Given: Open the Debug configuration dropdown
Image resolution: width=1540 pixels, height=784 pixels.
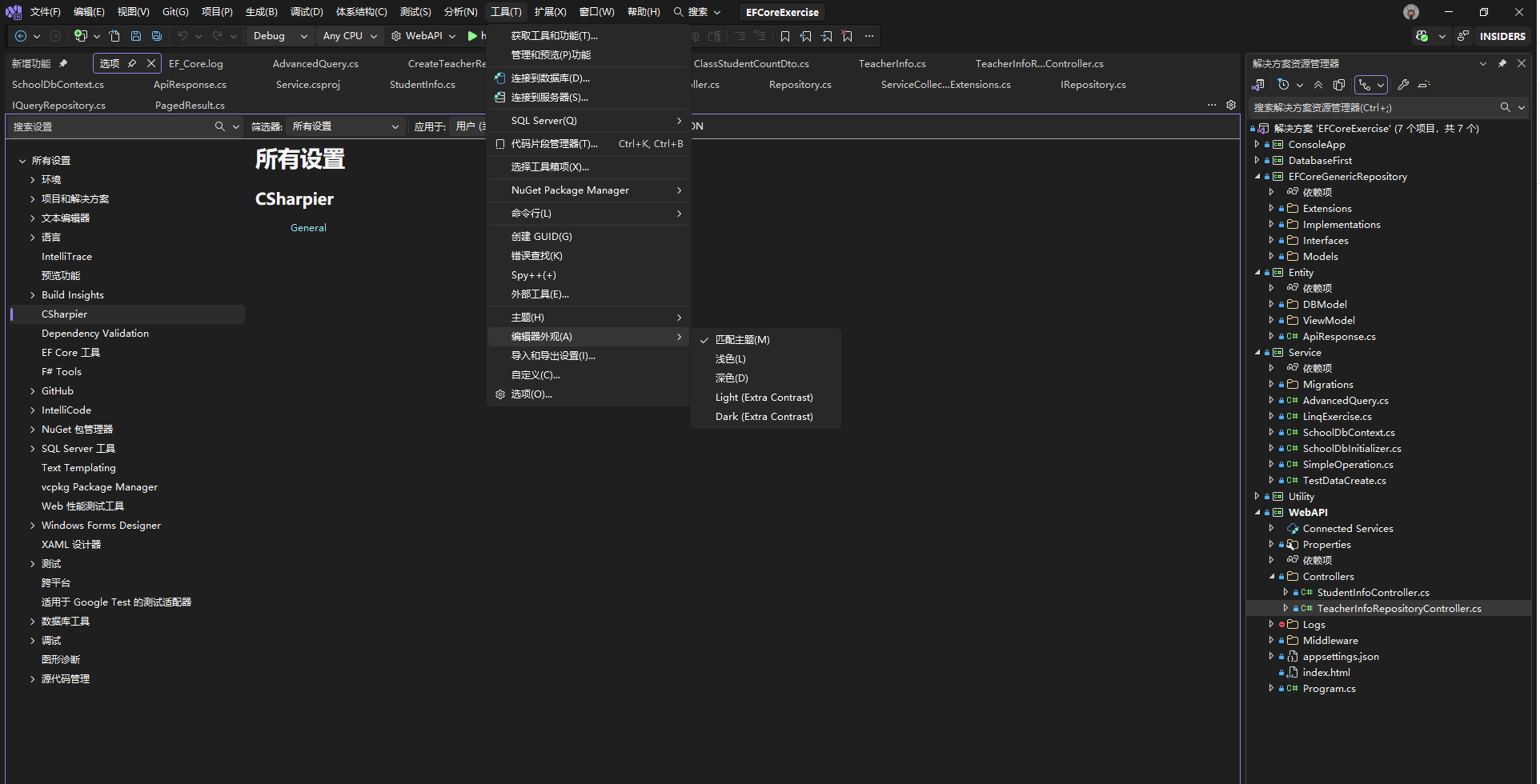Looking at the screenshot, I should (x=279, y=36).
